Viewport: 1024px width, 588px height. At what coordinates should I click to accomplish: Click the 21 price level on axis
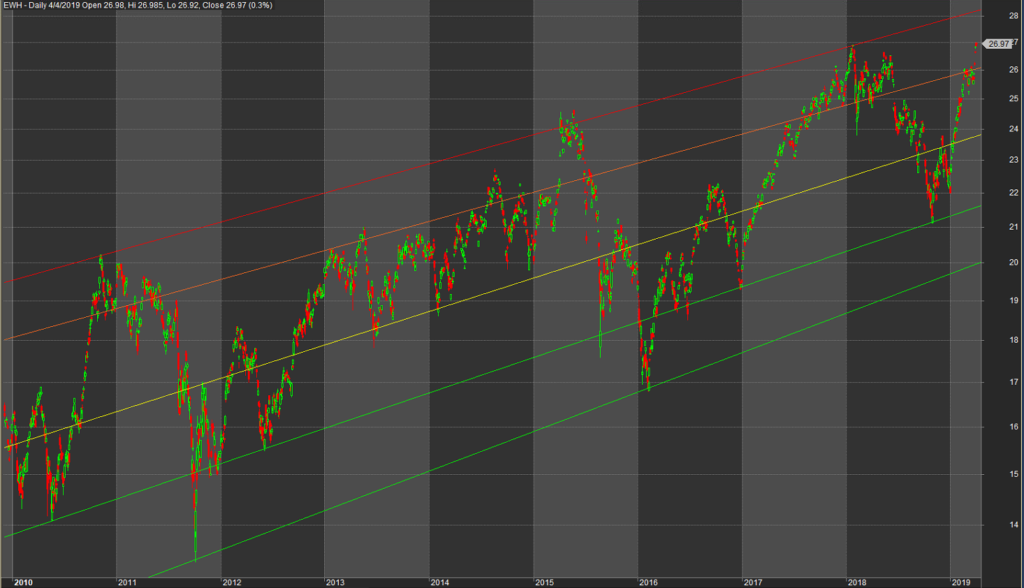(1014, 227)
